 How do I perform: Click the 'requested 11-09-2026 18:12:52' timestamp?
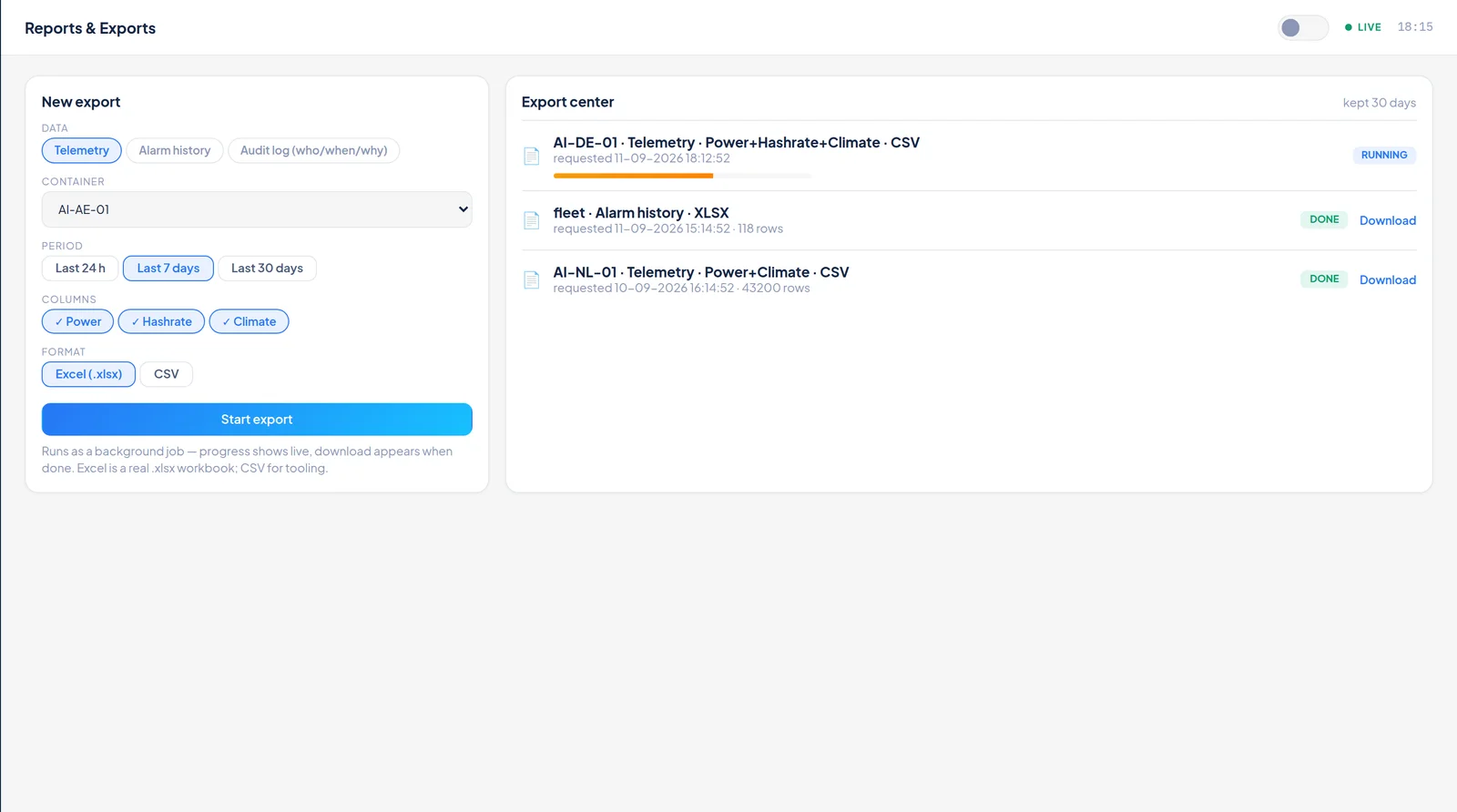point(642,158)
